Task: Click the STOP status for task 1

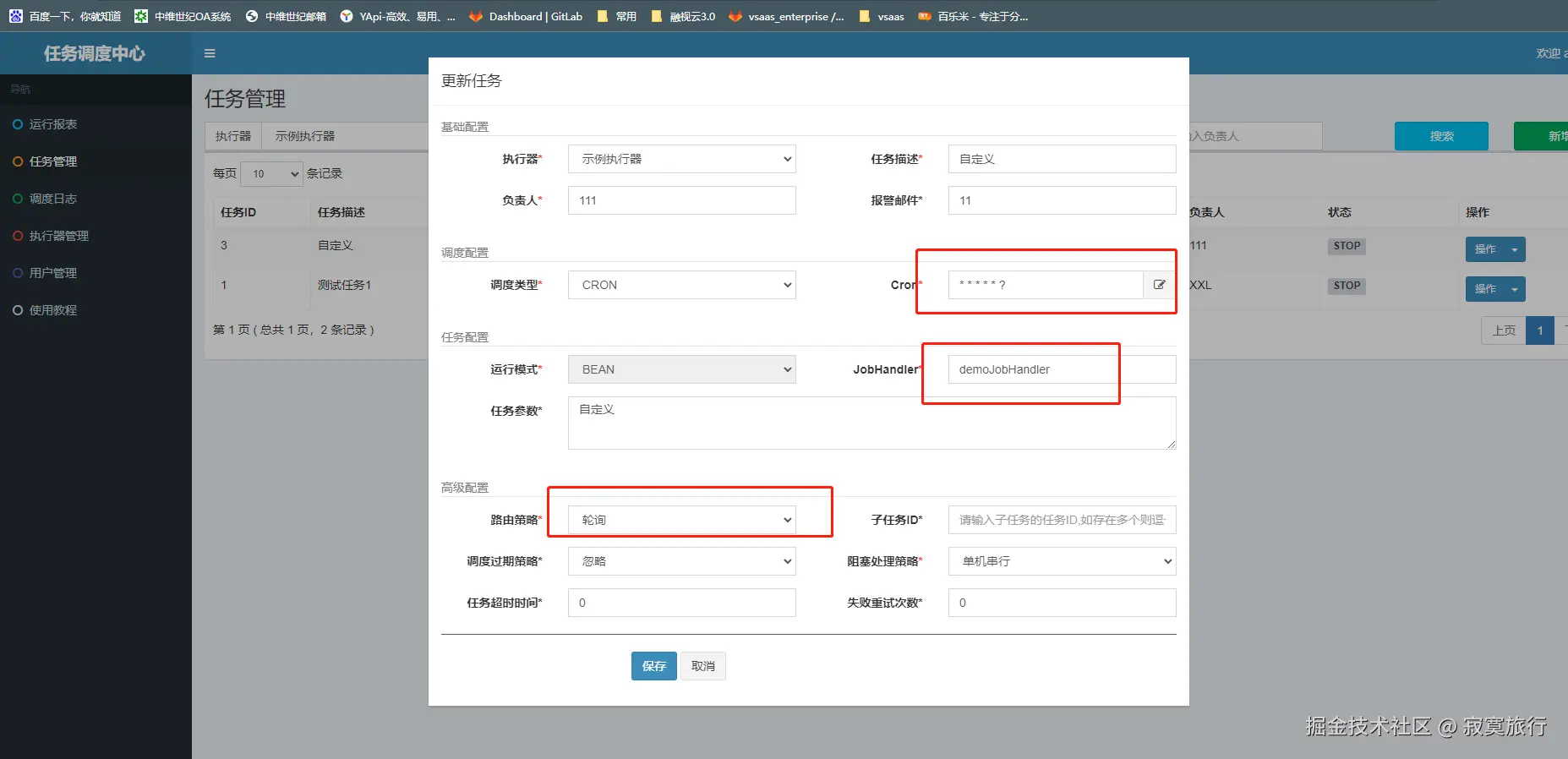Action: point(1347,286)
